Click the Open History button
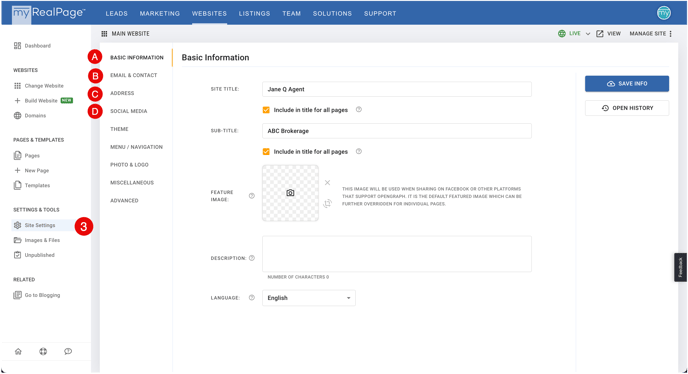Image resolution: width=688 pixels, height=374 pixels. point(627,108)
